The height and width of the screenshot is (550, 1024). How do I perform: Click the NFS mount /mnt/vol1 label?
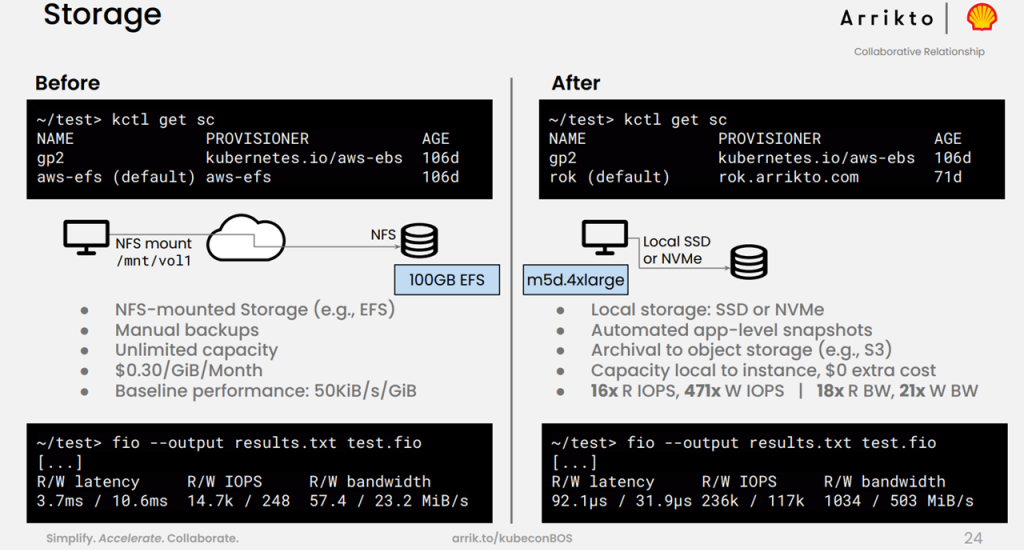pyautogui.click(x=153, y=252)
